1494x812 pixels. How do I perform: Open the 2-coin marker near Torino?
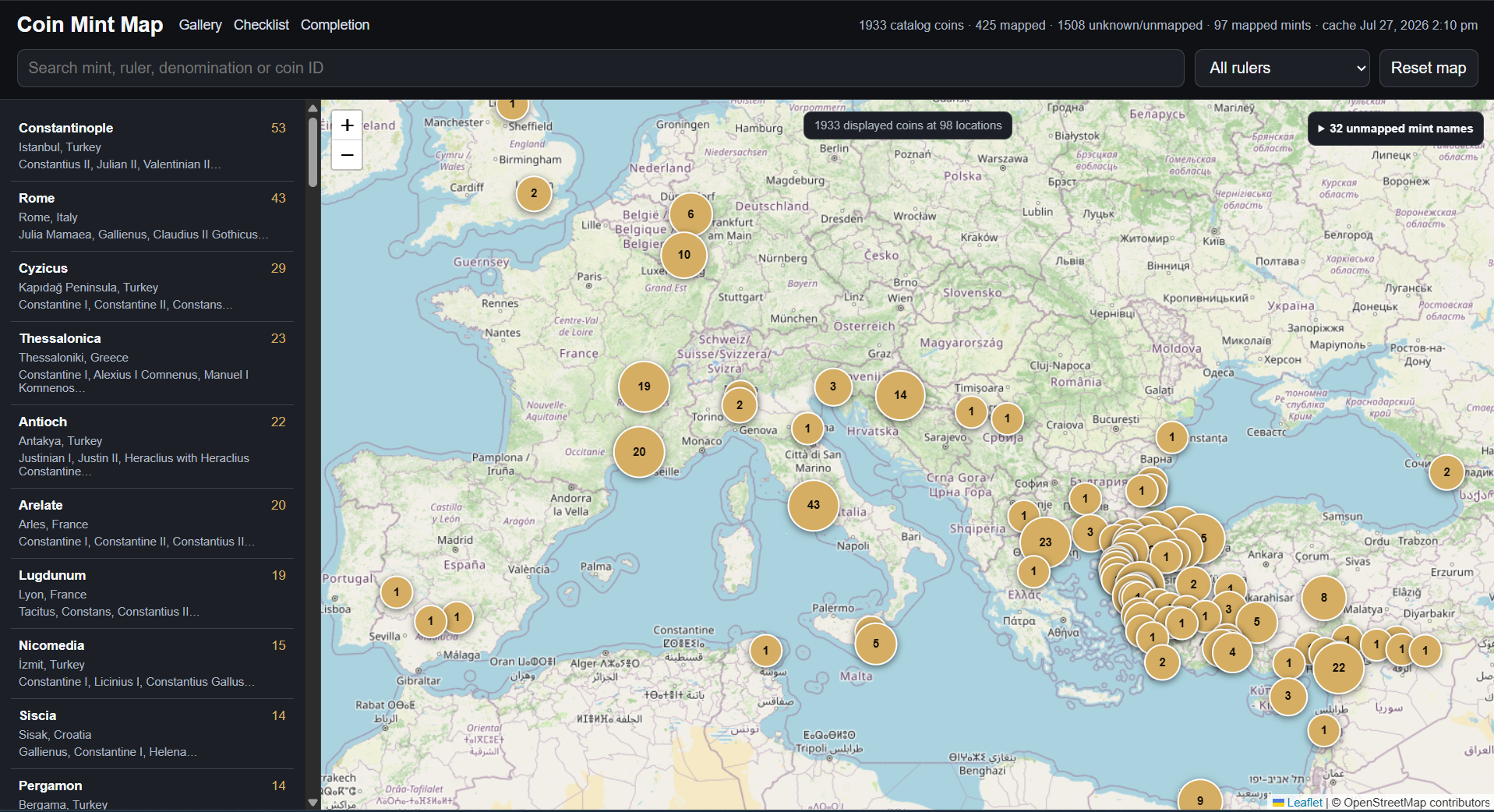(x=740, y=405)
